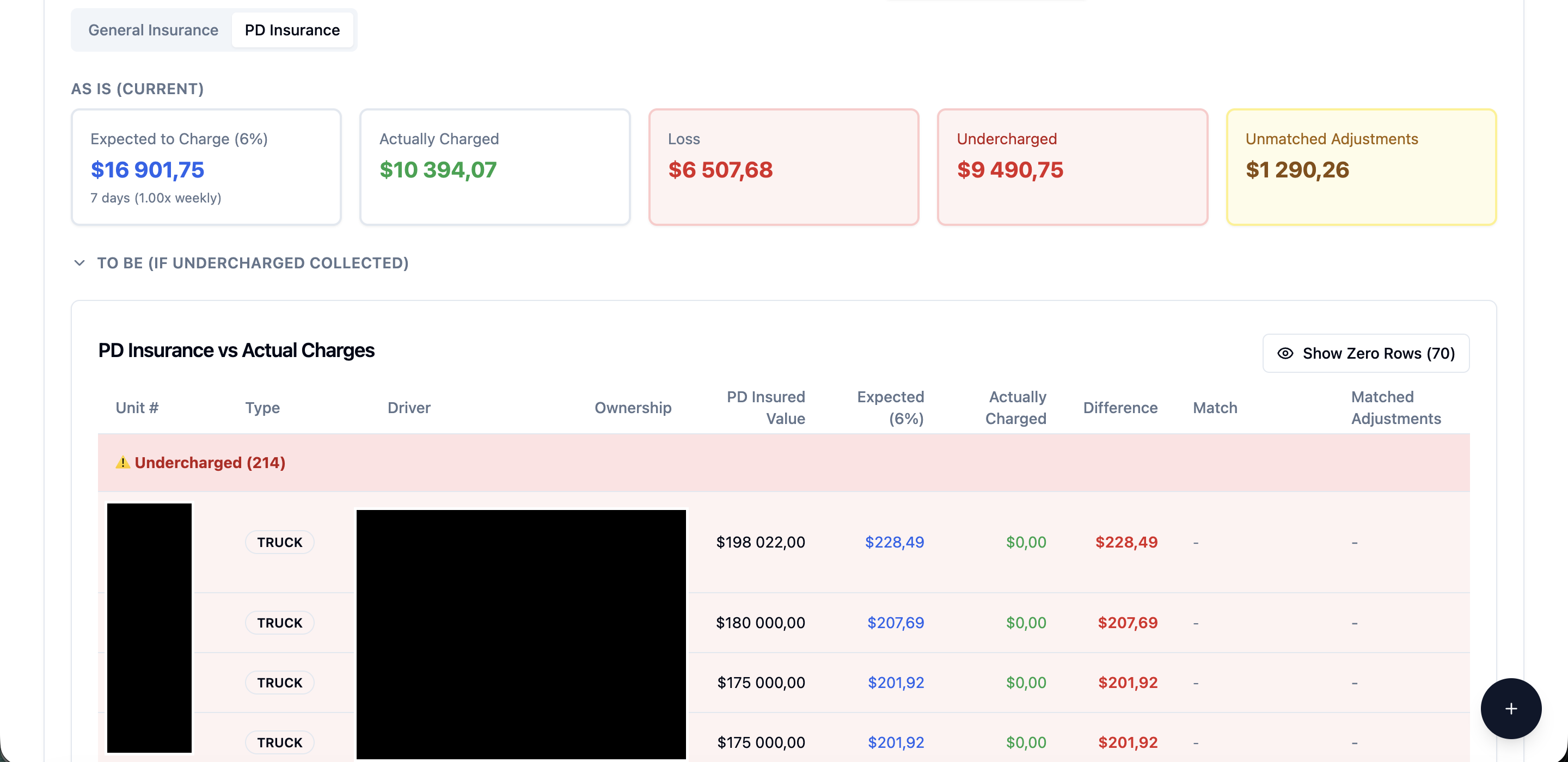Collapse the Undercharged (214) group row

pos(210,463)
